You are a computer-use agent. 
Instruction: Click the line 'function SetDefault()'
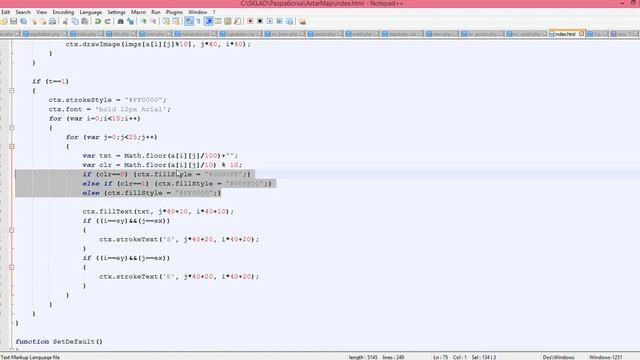coord(59,342)
